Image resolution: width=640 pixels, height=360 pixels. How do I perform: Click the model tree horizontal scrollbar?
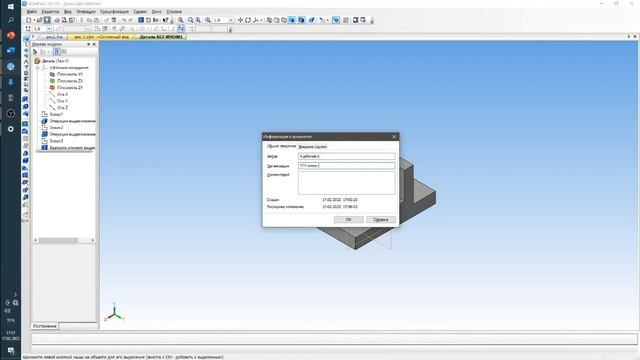point(58,240)
